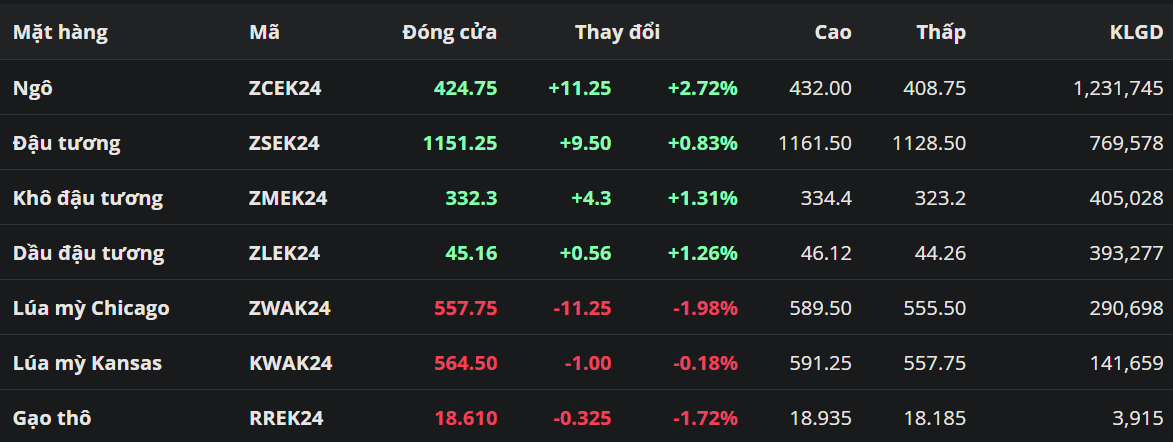Click the Thấp column header
This screenshot has width=1173, height=442.
(940, 32)
